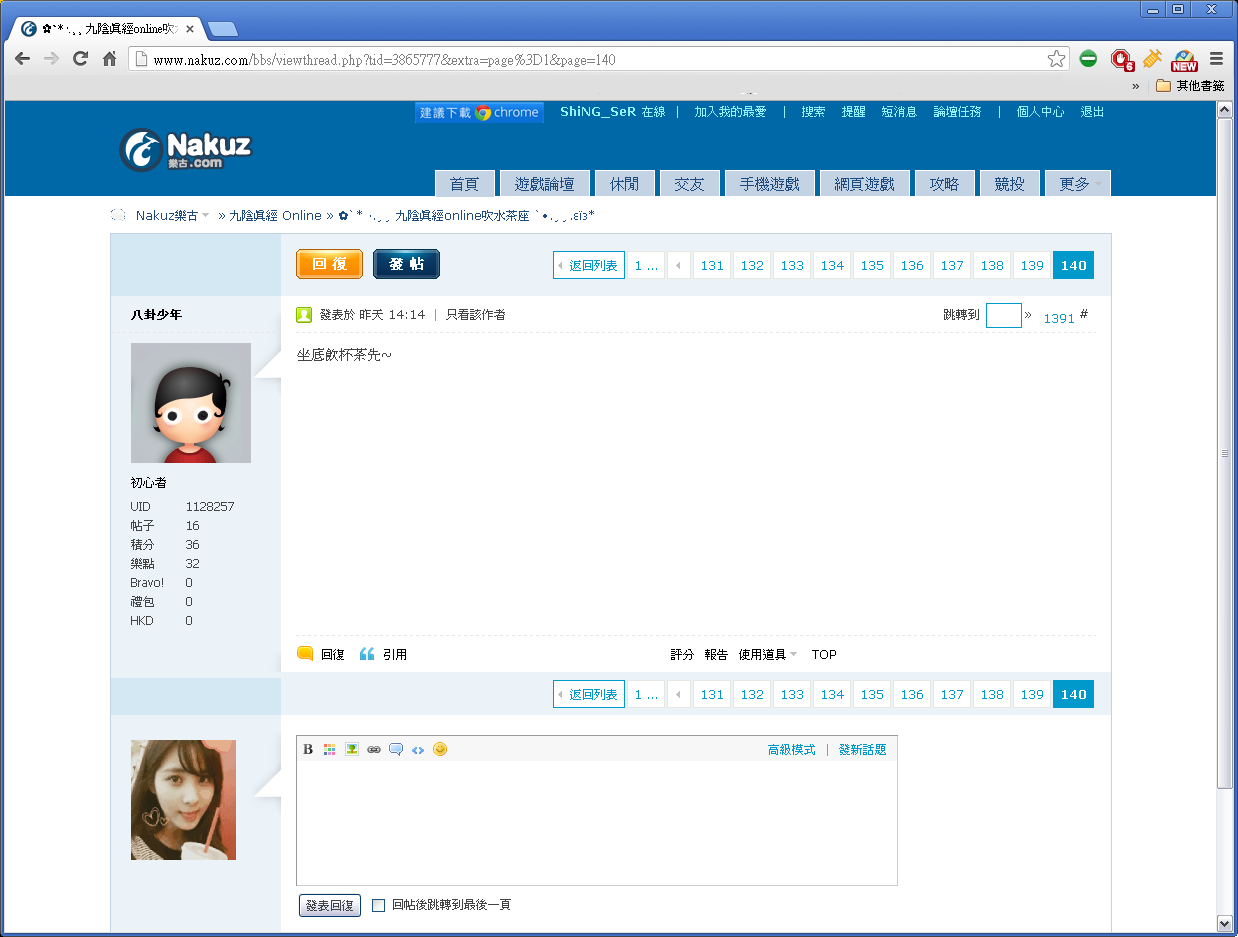
Task: Check 回帖後跳轉到最後一頁 checkbox
Action: click(x=378, y=905)
